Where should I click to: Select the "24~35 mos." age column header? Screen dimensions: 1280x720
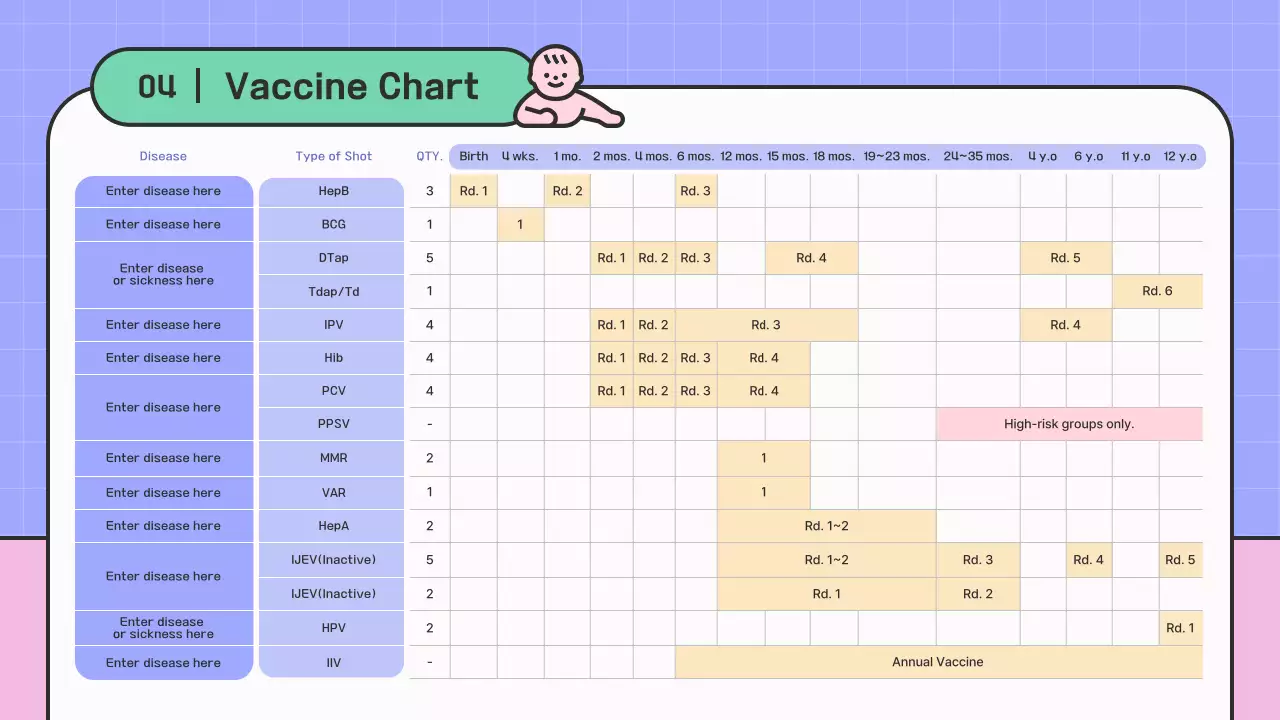(x=977, y=156)
